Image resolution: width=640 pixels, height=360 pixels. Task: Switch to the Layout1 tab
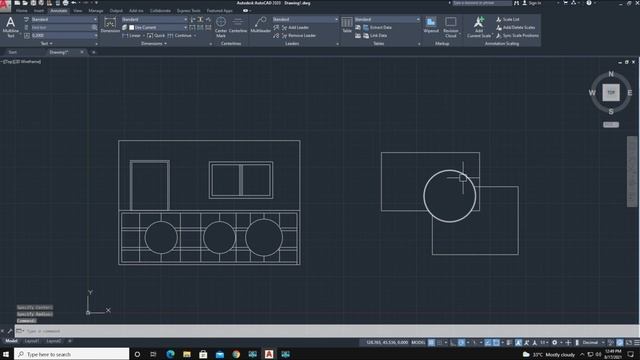click(32, 341)
